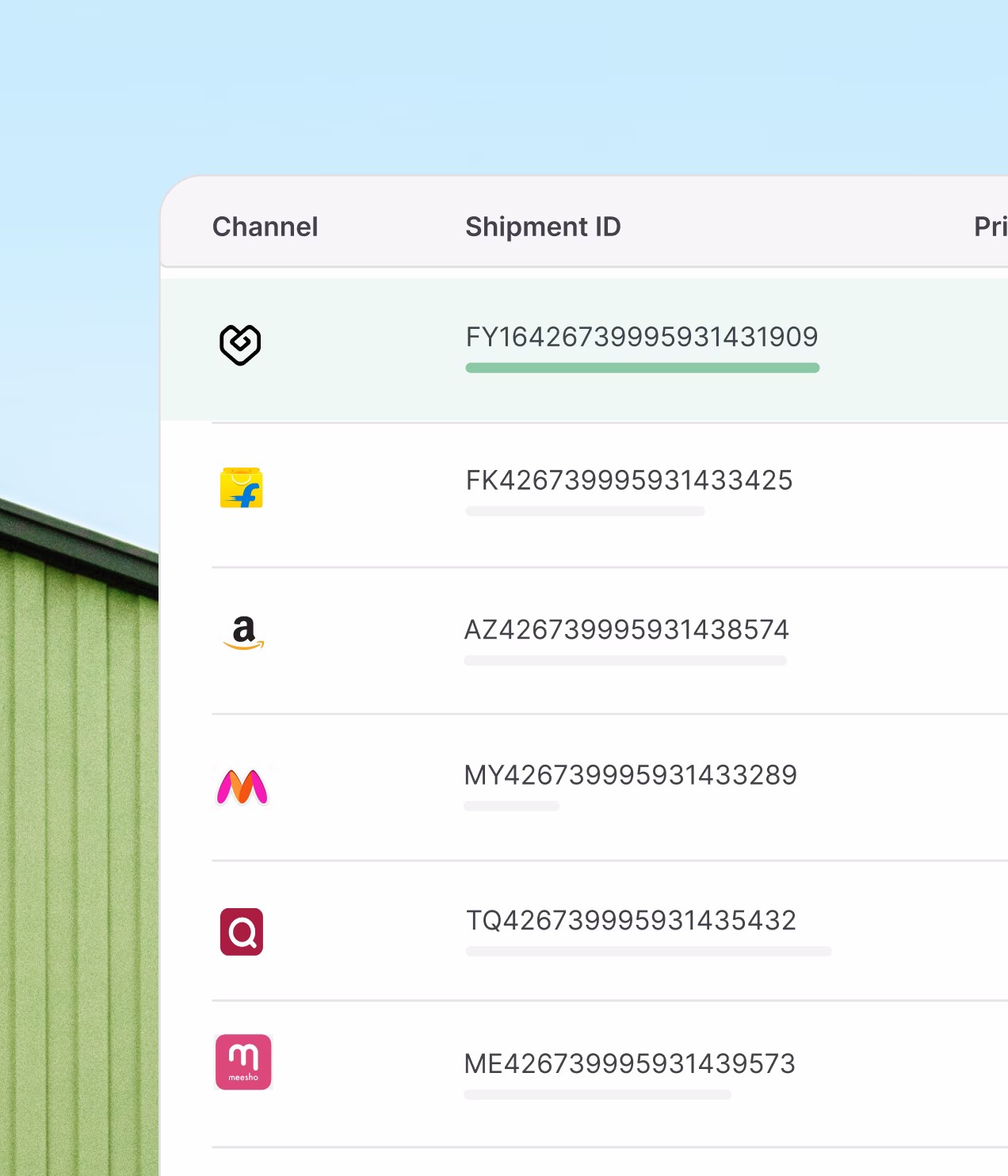Click the short progress bar under MY shipment
Viewport: 1008px width, 1176px height.
pos(511,807)
